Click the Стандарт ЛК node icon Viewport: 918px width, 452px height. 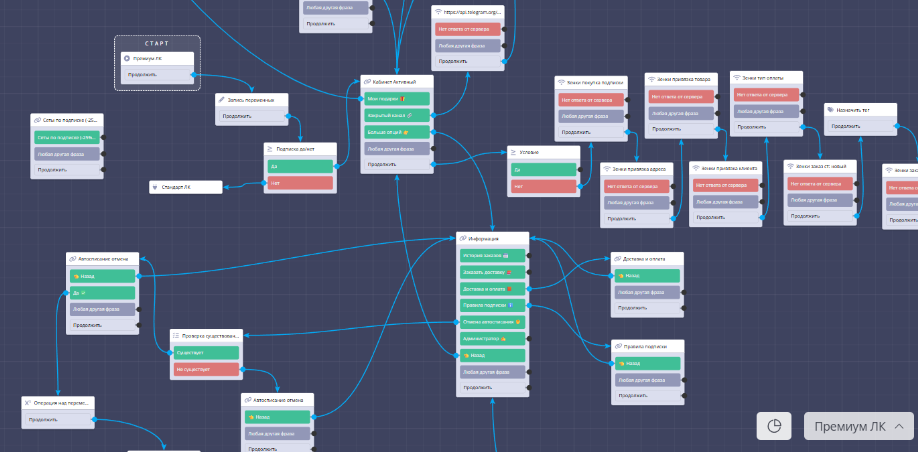click(x=153, y=186)
